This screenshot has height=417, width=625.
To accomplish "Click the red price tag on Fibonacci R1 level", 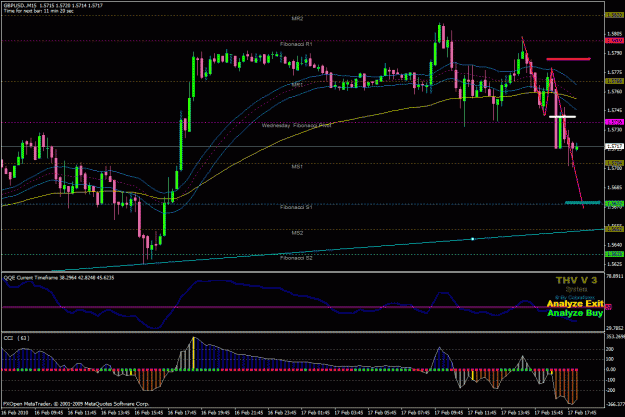I will click(614, 41).
